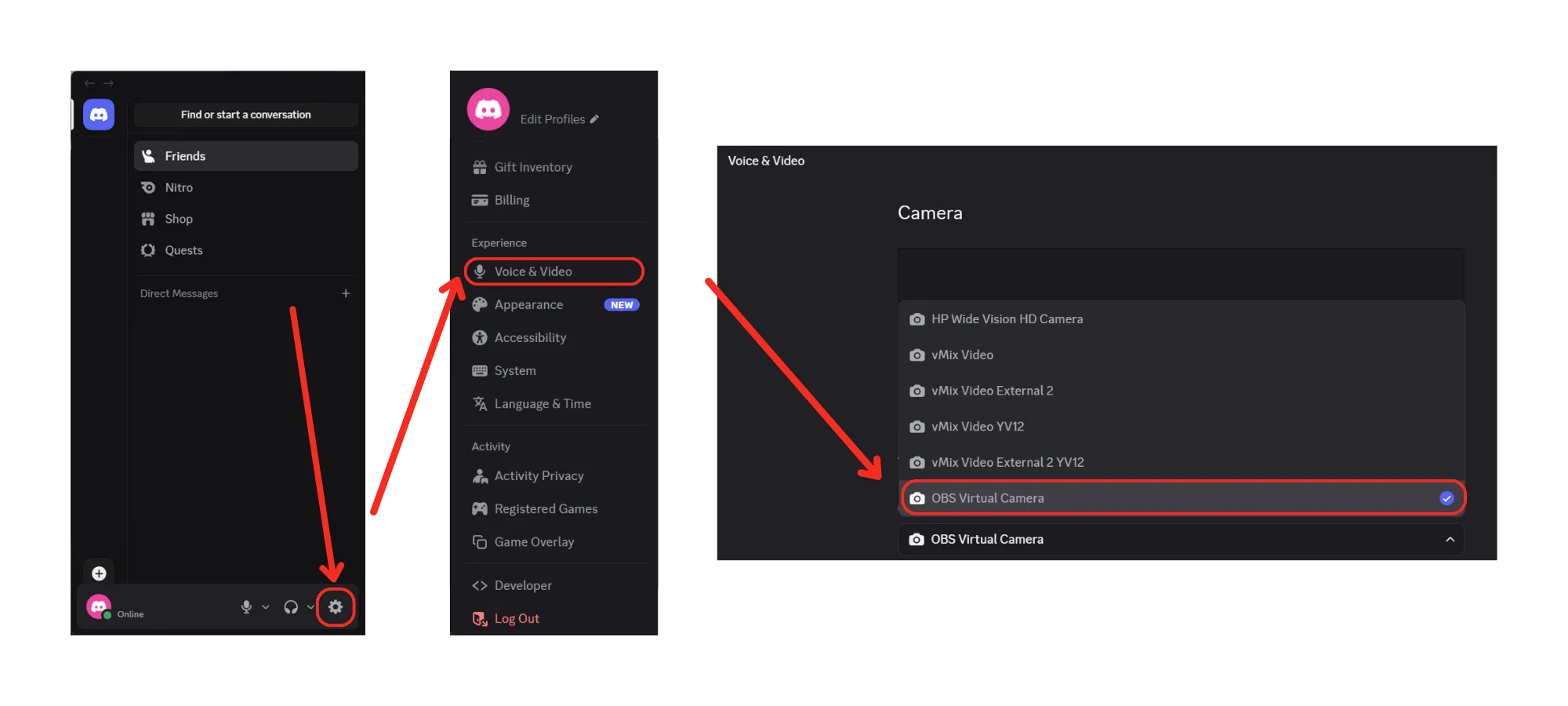1568x706 pixels.
Task: Open Language & Time settings
Action: click(x=554, y=403)
